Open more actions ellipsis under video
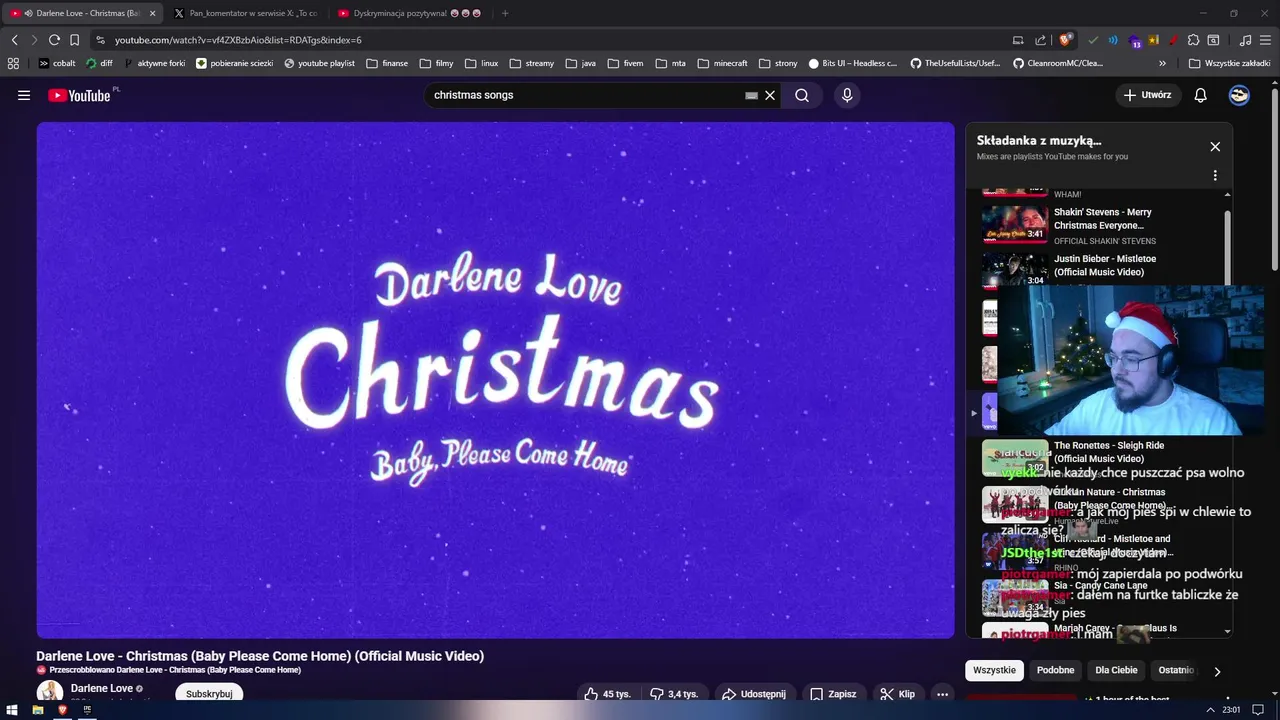 942,694
